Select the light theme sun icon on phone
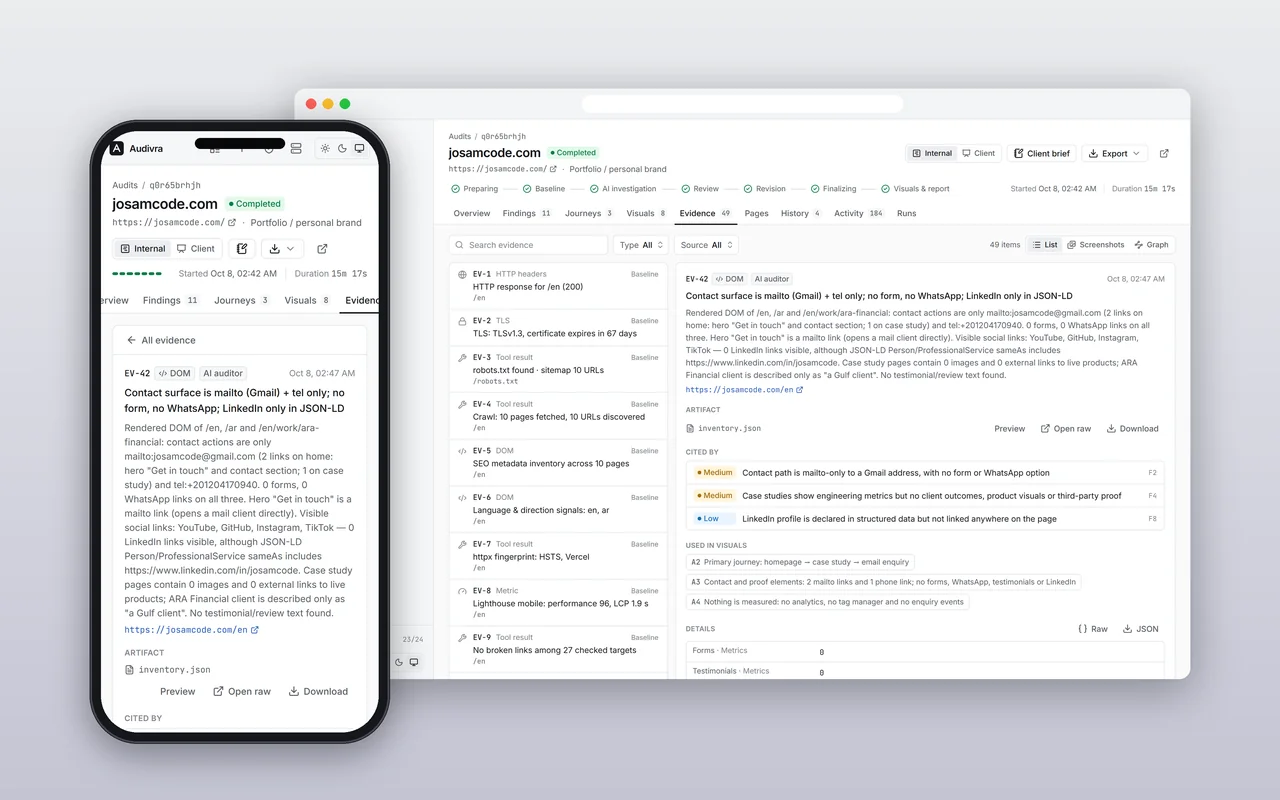1280x800 pixels. [x=325, y=148]
